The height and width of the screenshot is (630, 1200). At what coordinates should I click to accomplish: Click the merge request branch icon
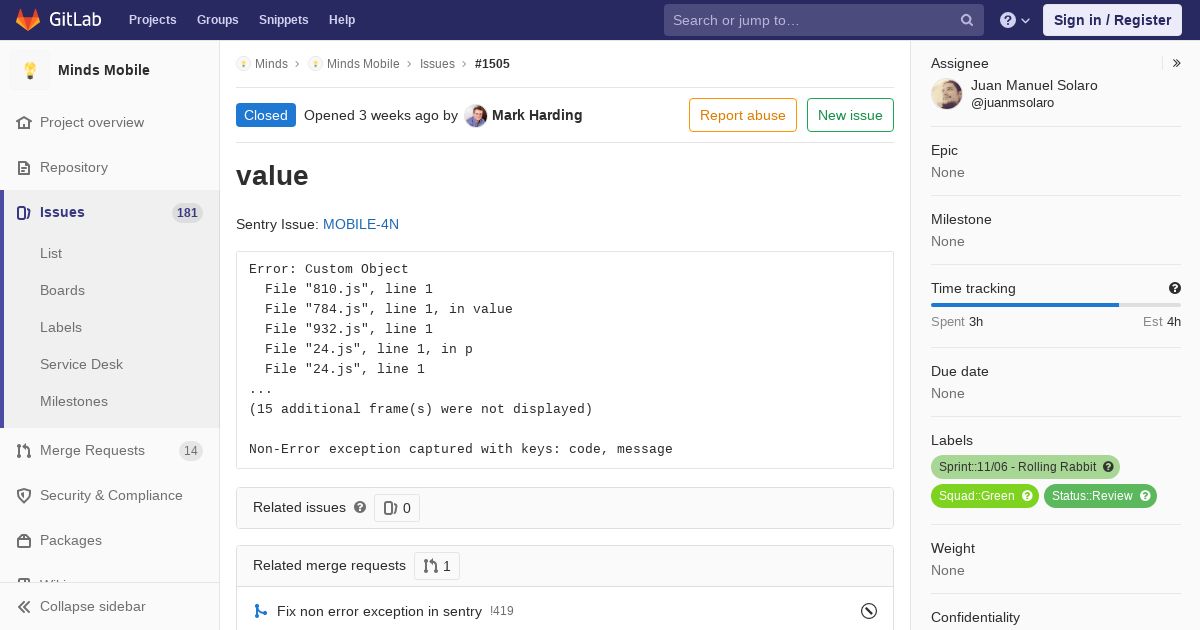[260, 611]
